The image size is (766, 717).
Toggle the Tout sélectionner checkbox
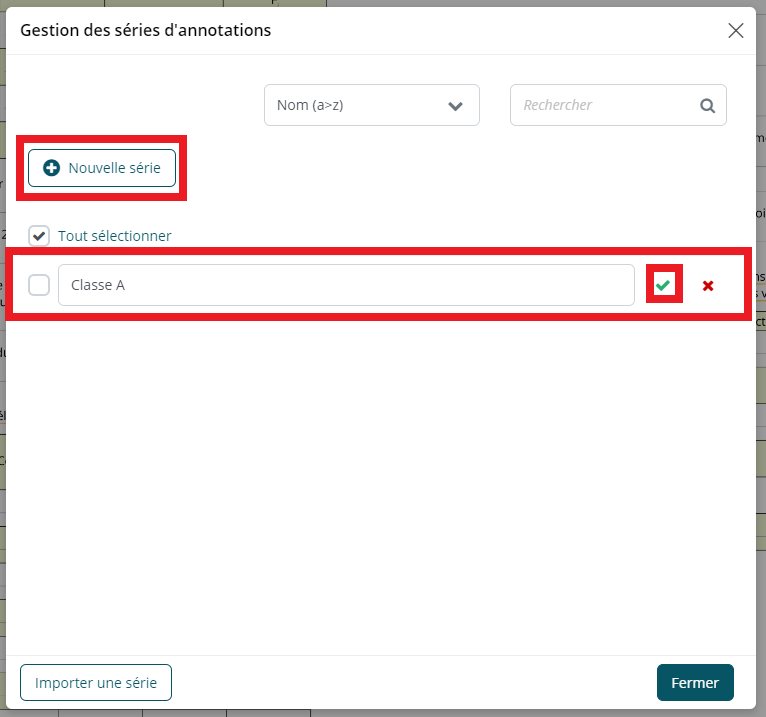pos(39,236)
